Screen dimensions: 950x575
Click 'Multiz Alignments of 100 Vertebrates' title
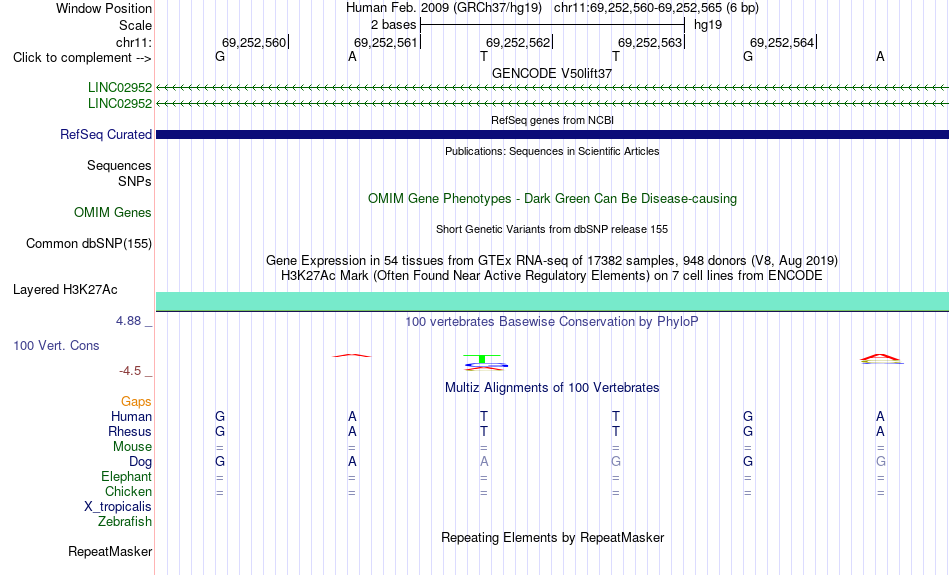(x=552, y=388)
